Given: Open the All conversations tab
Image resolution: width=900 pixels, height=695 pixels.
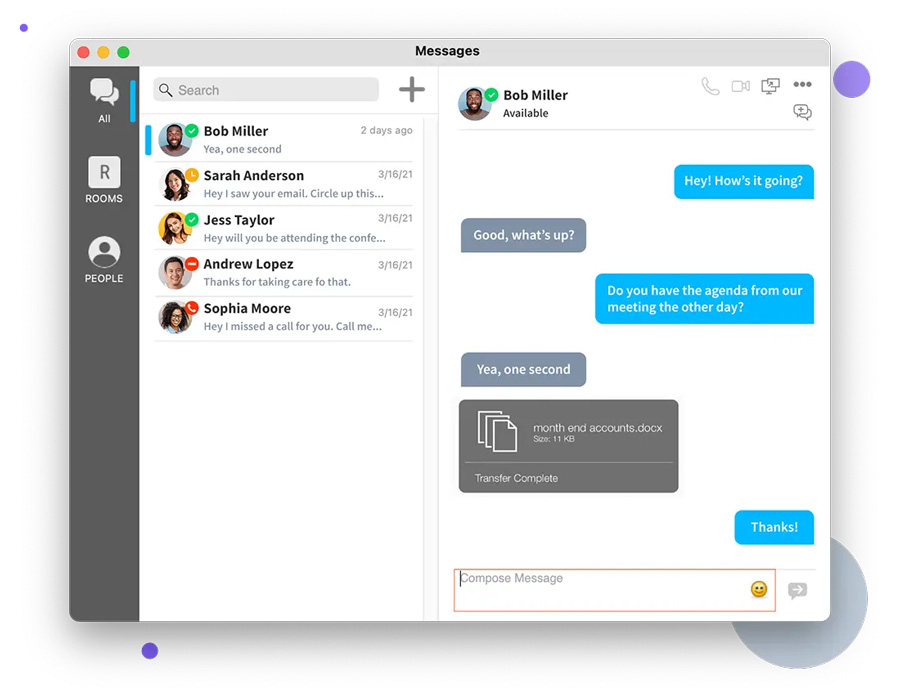Looking at the screenshot, I should pos(104,100).
